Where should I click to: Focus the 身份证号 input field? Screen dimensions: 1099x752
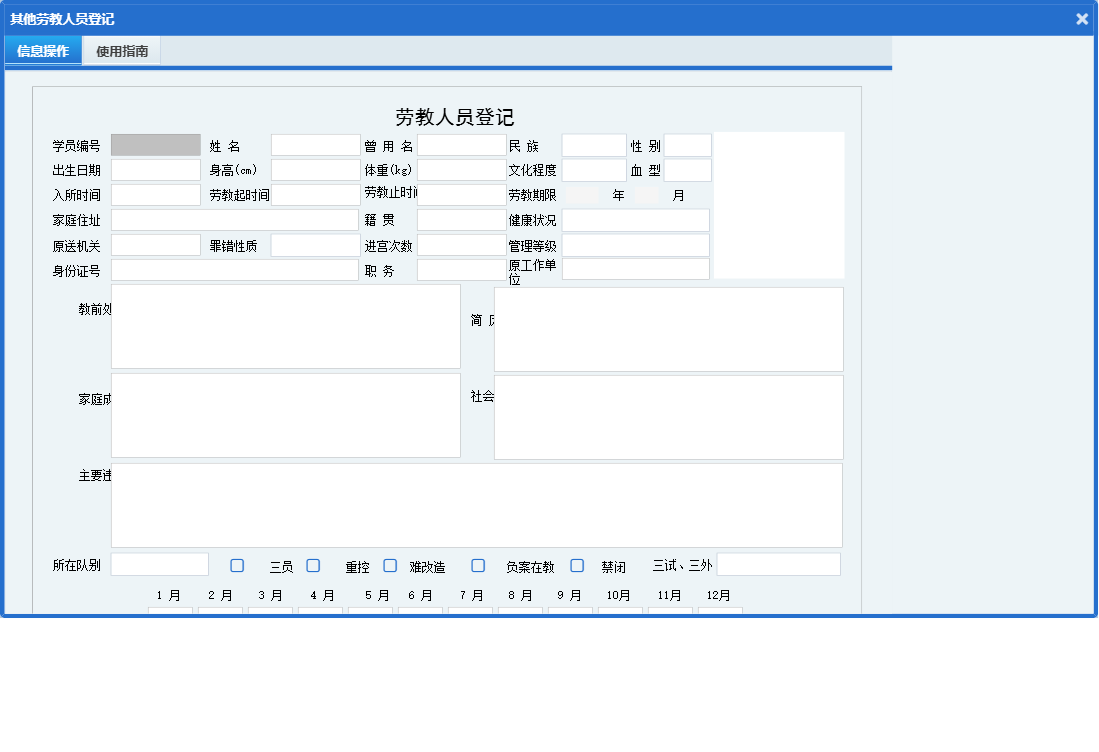tap(235, 269)
